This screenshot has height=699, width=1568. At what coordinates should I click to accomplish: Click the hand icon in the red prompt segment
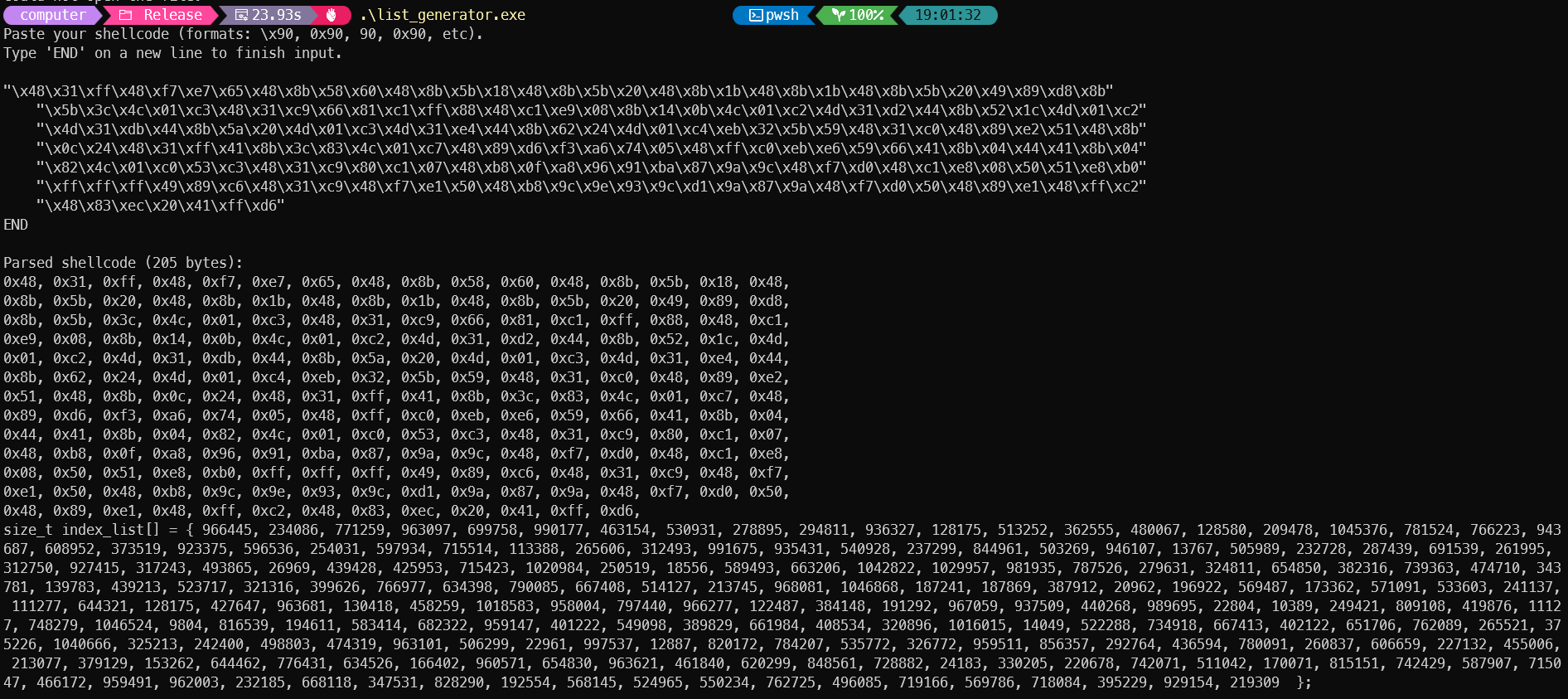tap(332, 15)
